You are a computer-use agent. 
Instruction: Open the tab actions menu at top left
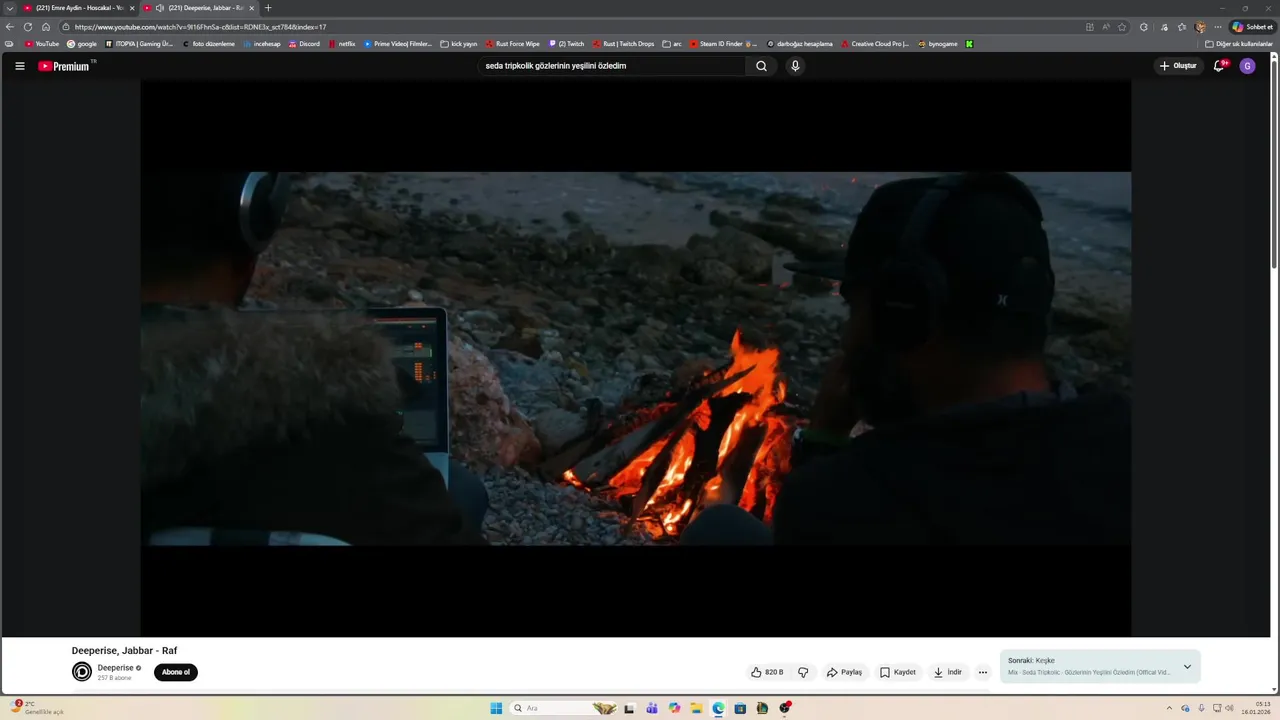click(x=10, y=8)
